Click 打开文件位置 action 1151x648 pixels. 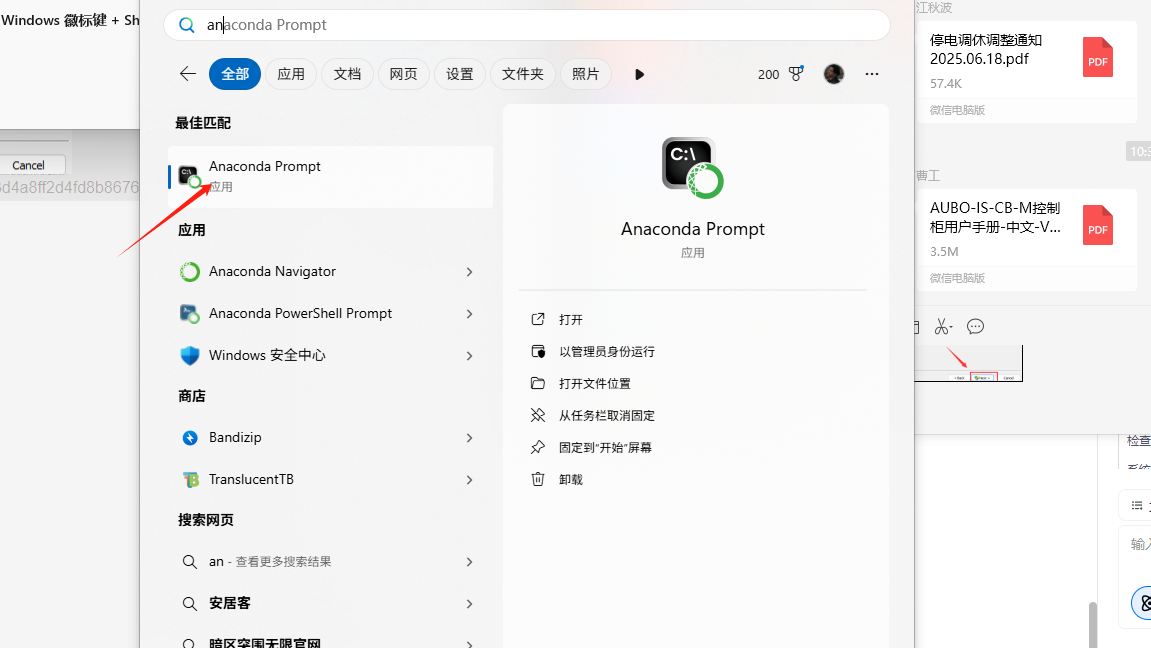595,383
